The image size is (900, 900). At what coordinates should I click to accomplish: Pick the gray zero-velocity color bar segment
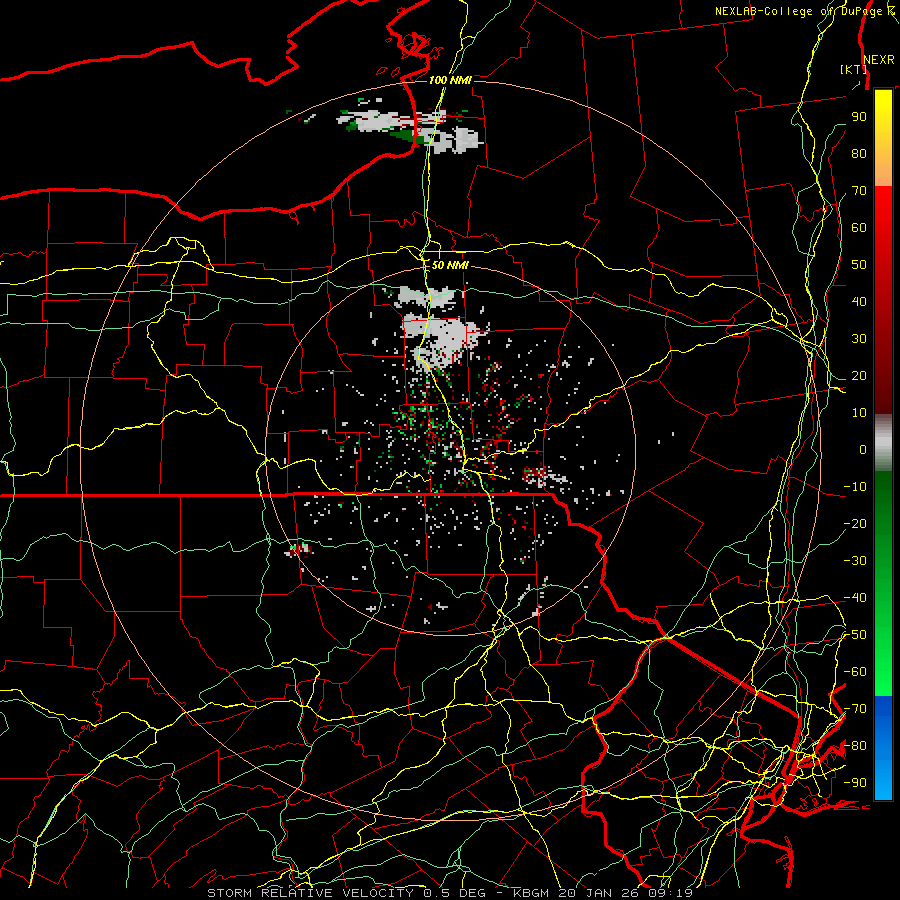(883, 443)
